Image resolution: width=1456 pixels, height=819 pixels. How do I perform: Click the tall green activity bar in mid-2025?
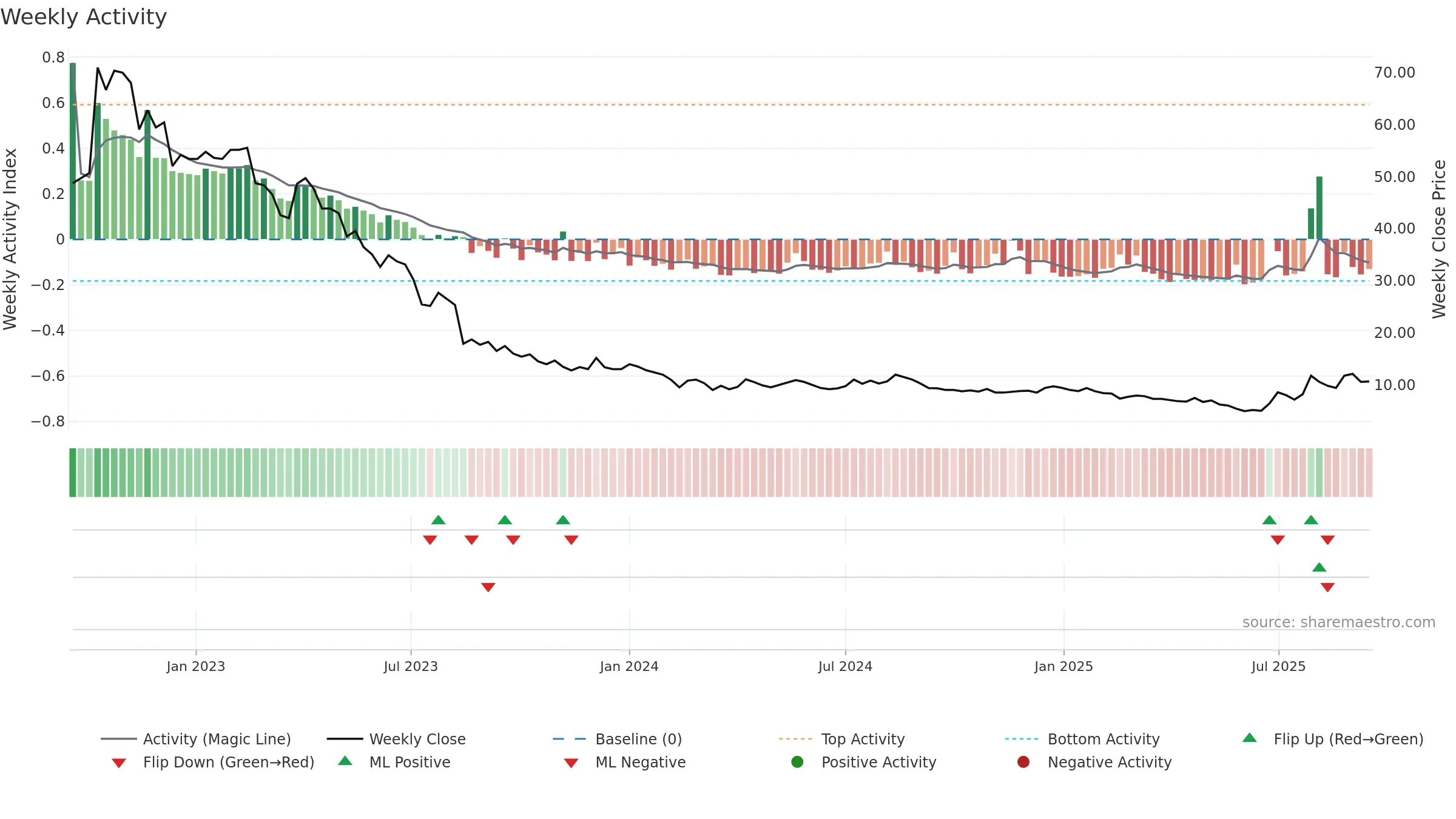(1319, 207)
